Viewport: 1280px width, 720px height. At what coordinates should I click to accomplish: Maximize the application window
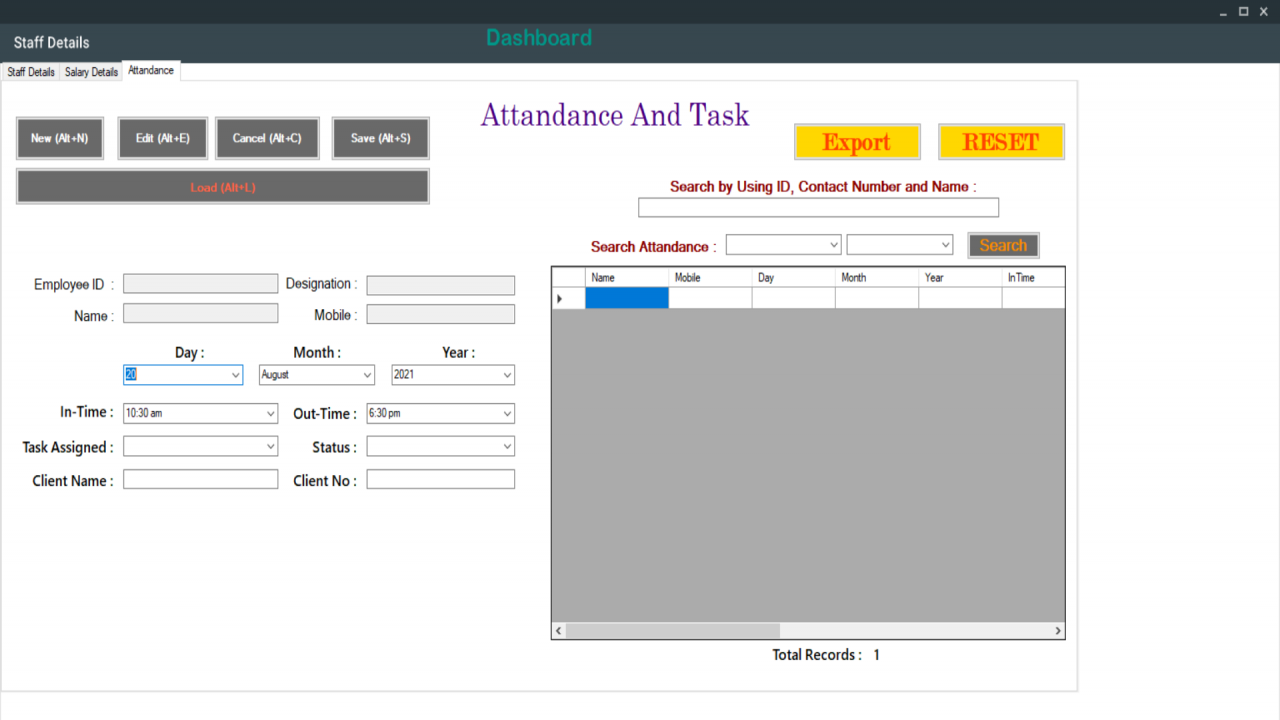1244,12
